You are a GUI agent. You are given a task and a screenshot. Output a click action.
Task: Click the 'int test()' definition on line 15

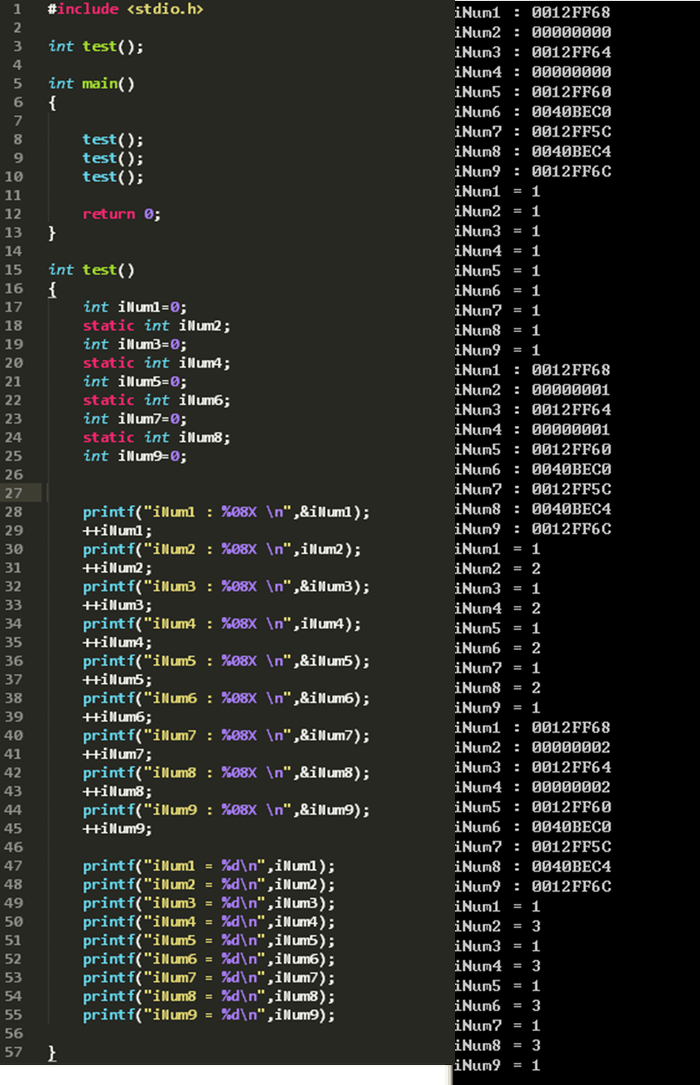91,270
